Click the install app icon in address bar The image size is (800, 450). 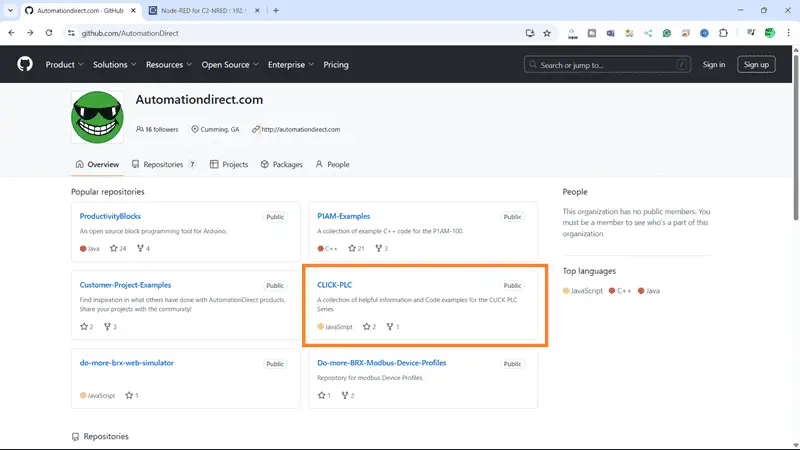click(530, 33)
